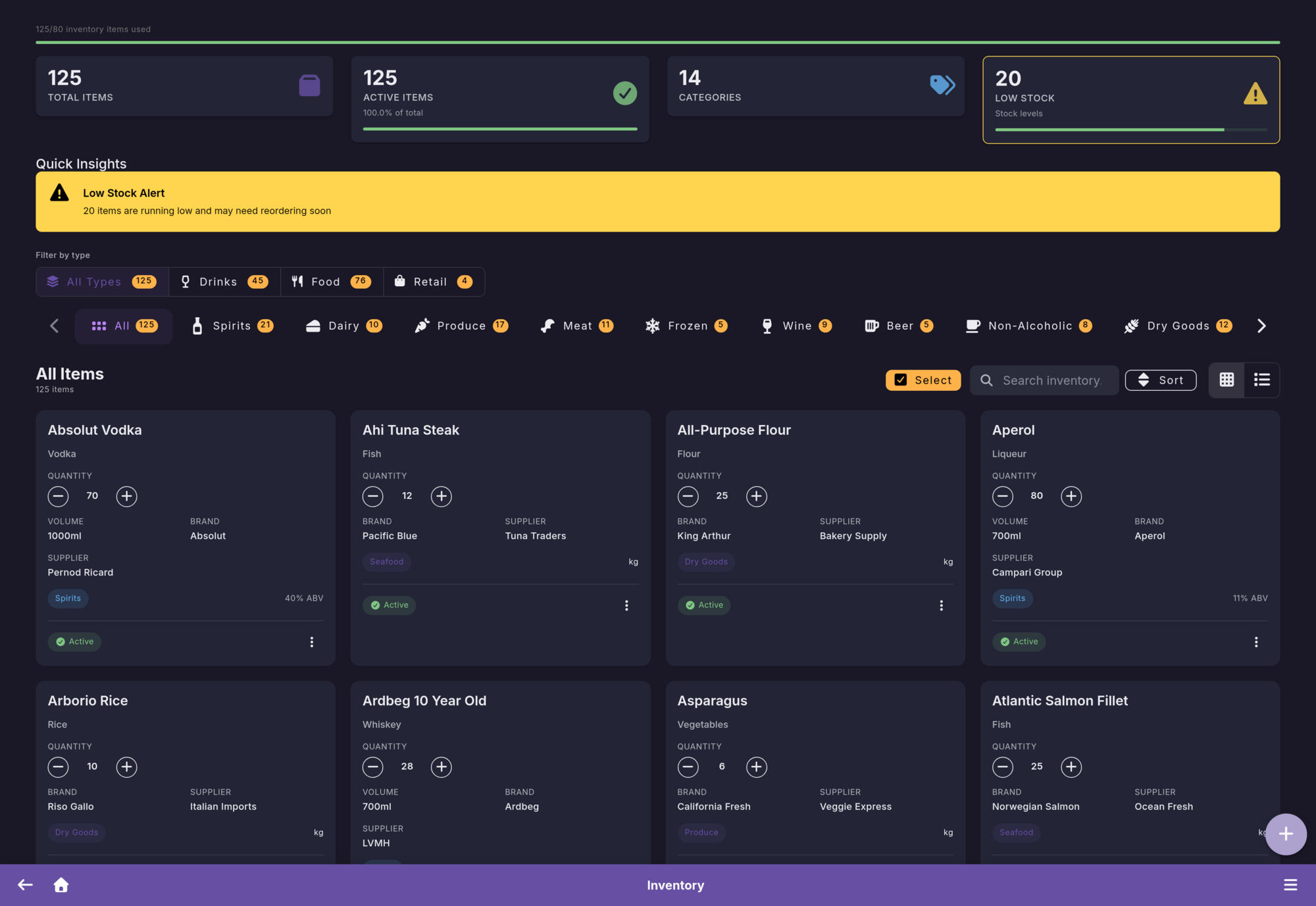Screen dimensions: 1316x906
Task: Click the Frozen snowflake icon
Action: point(652,326)
